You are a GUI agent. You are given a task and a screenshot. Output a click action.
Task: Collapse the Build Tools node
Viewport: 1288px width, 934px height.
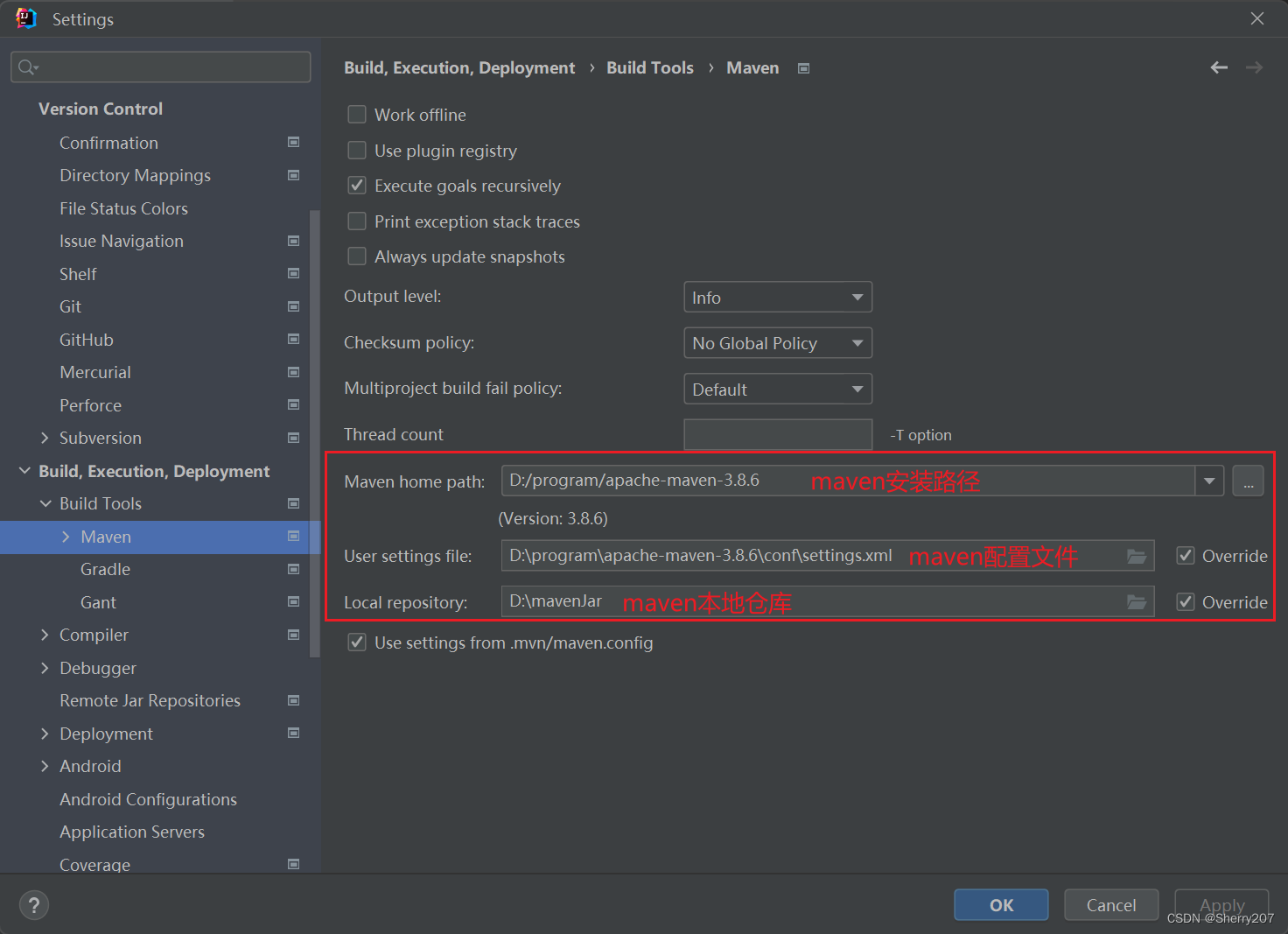(x=45, y=503)
